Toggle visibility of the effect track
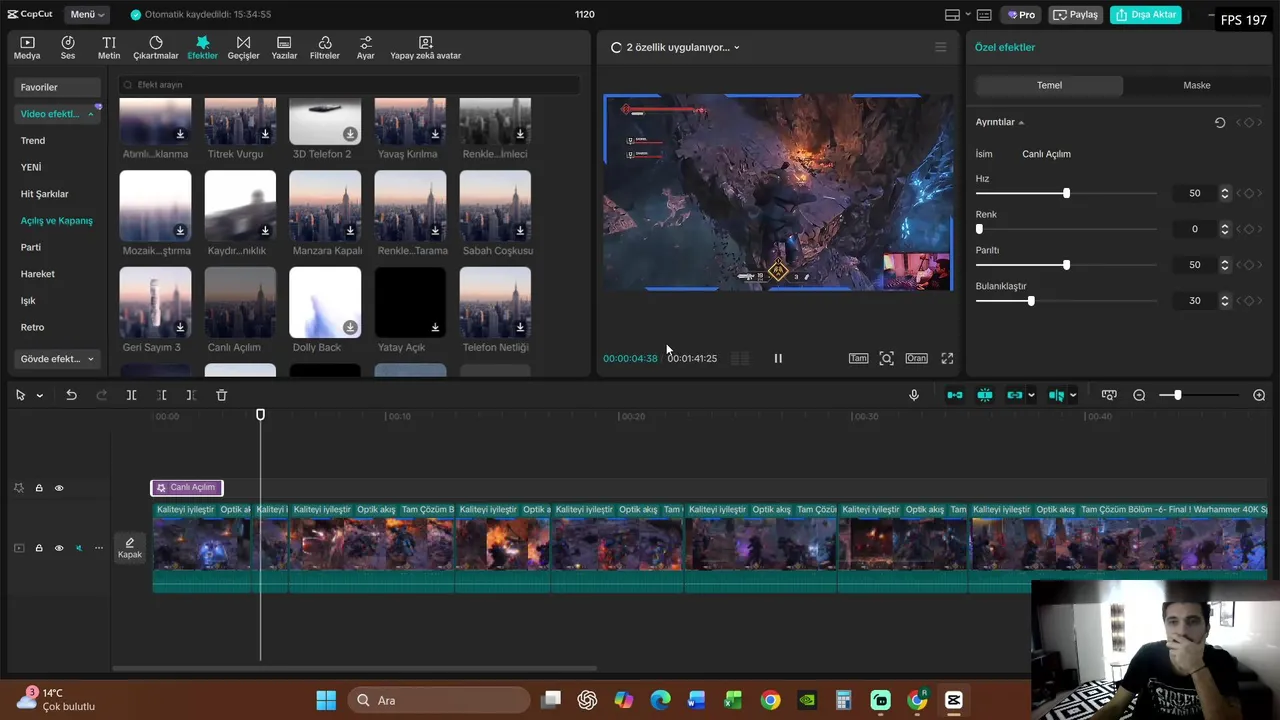 click(59, 488)
